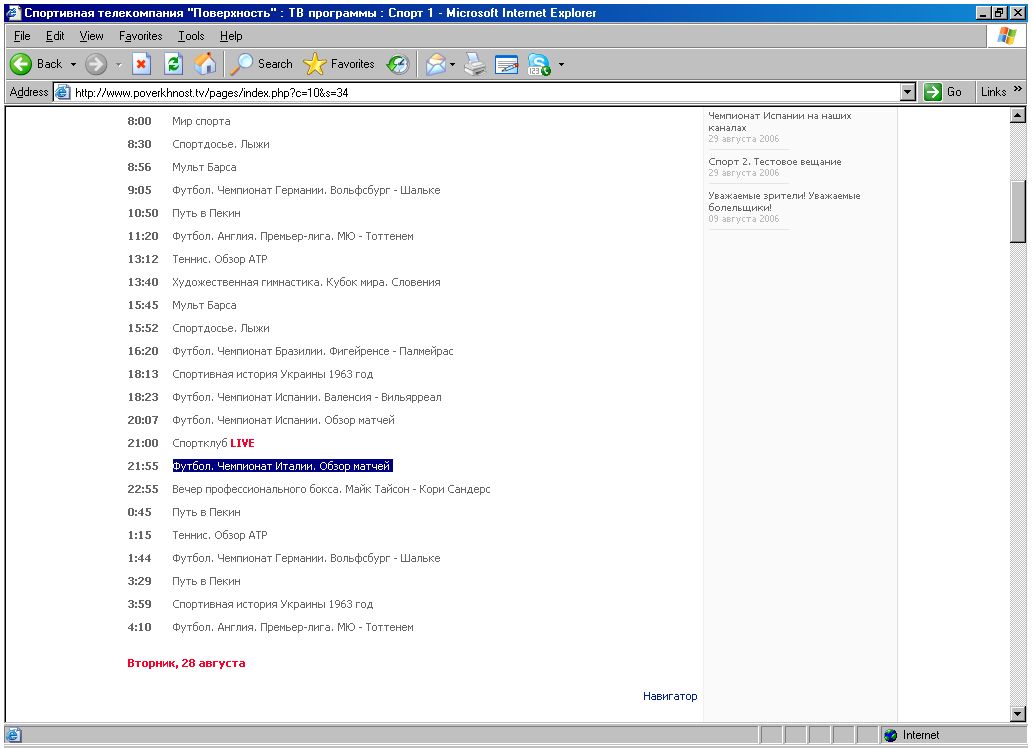This screenshot has width=1032, height=748.
Task: Click the vertical scrollbar down arrow
Action: coord(1018,713)
